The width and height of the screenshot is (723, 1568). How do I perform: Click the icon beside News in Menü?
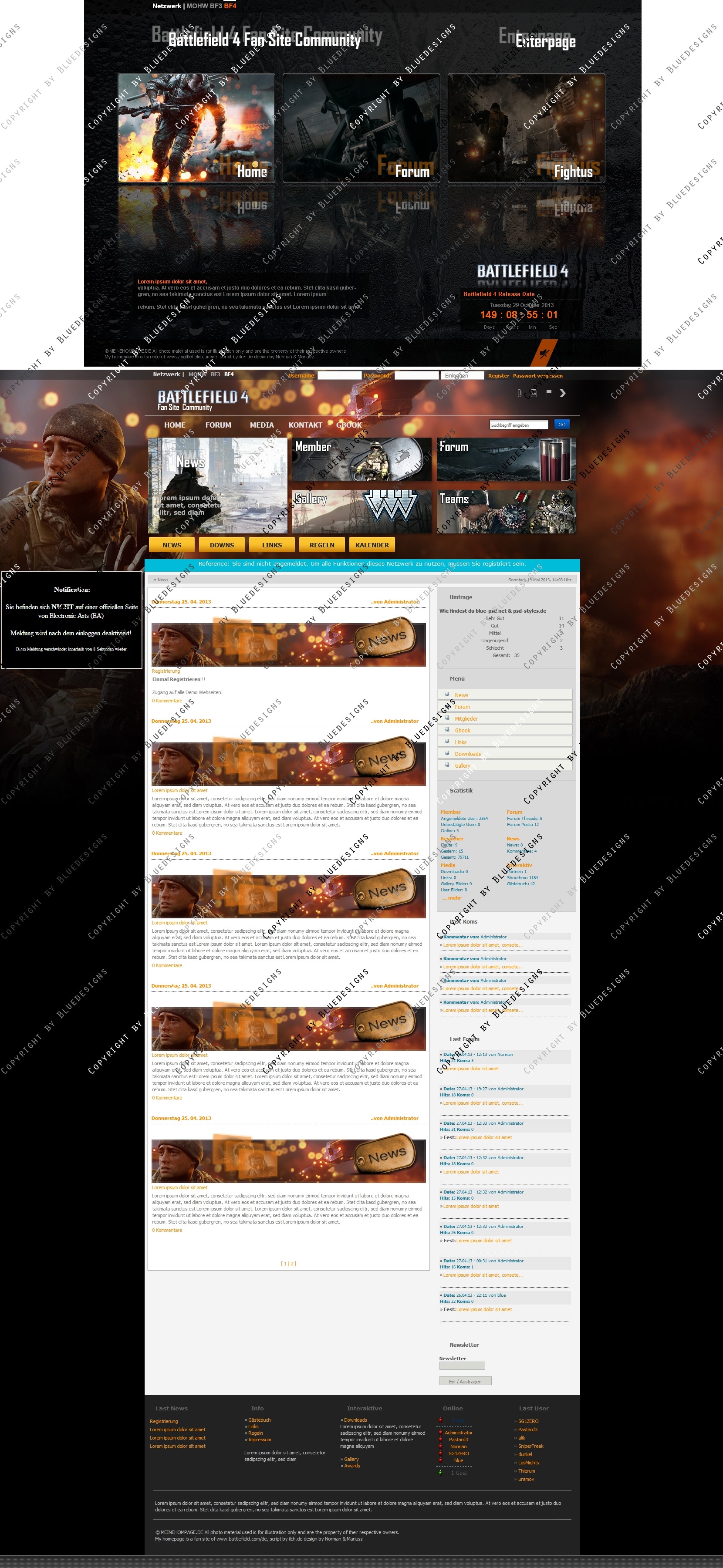pyautogui.click(x=447, y=695)
